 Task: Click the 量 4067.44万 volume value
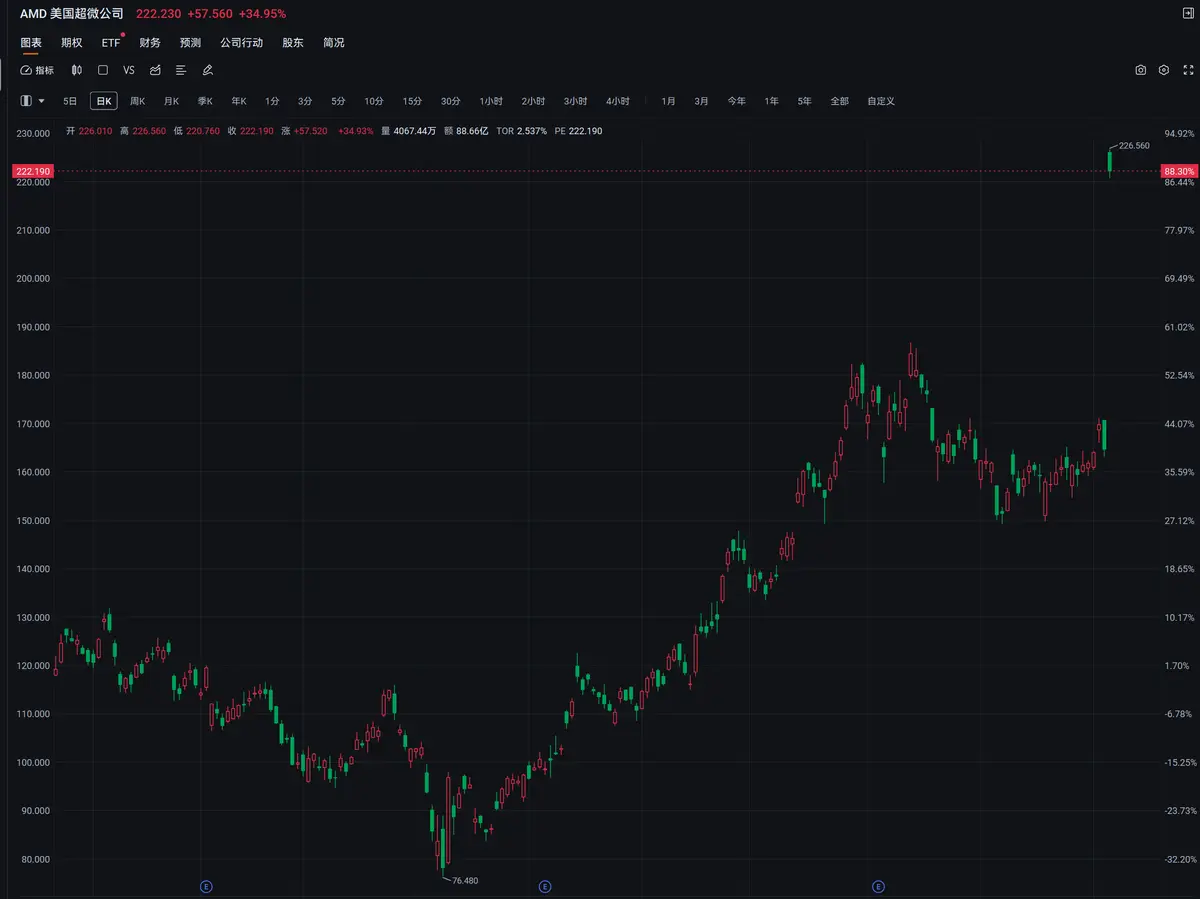[408, 131]
